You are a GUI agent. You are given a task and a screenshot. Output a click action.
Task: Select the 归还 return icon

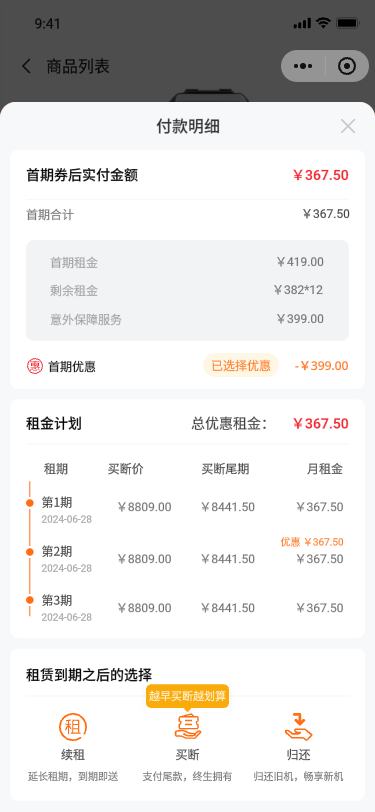tap(298, 727)
